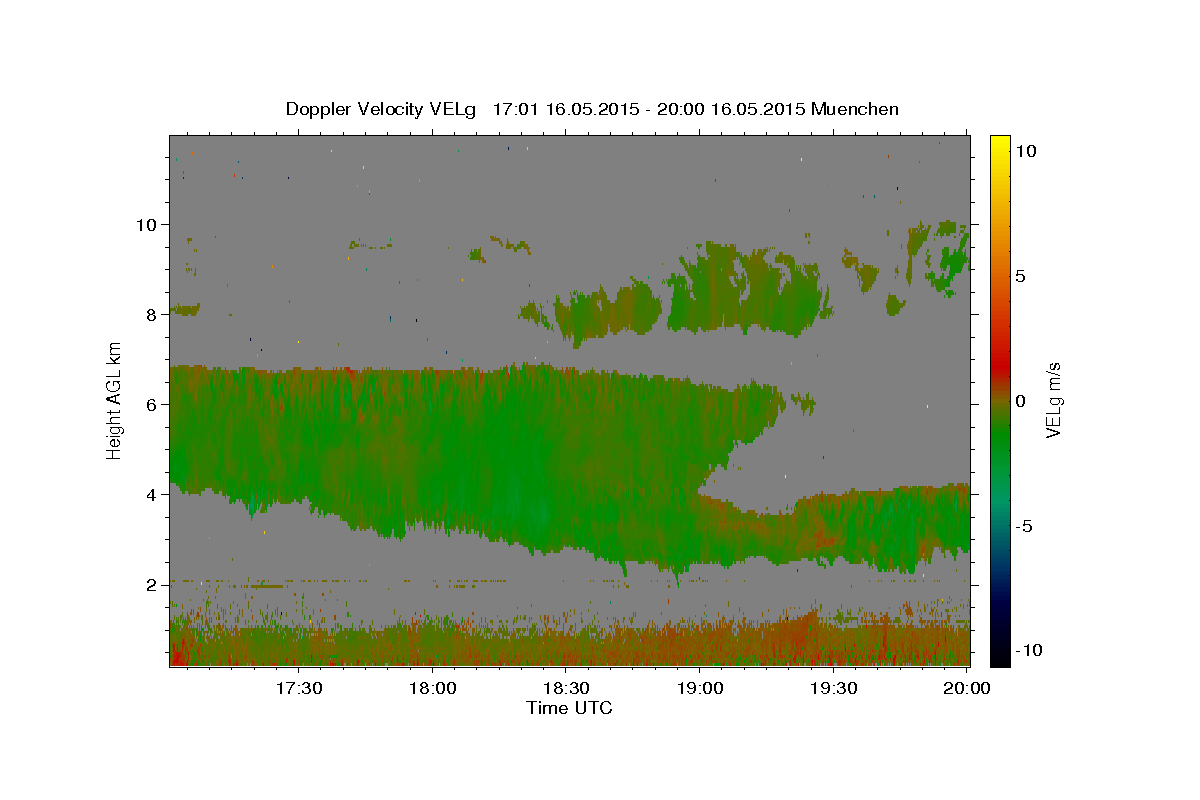Viewport: 1200px width, 800px height.
Task: Click the height tick label 4
Action: pos(153,494)
